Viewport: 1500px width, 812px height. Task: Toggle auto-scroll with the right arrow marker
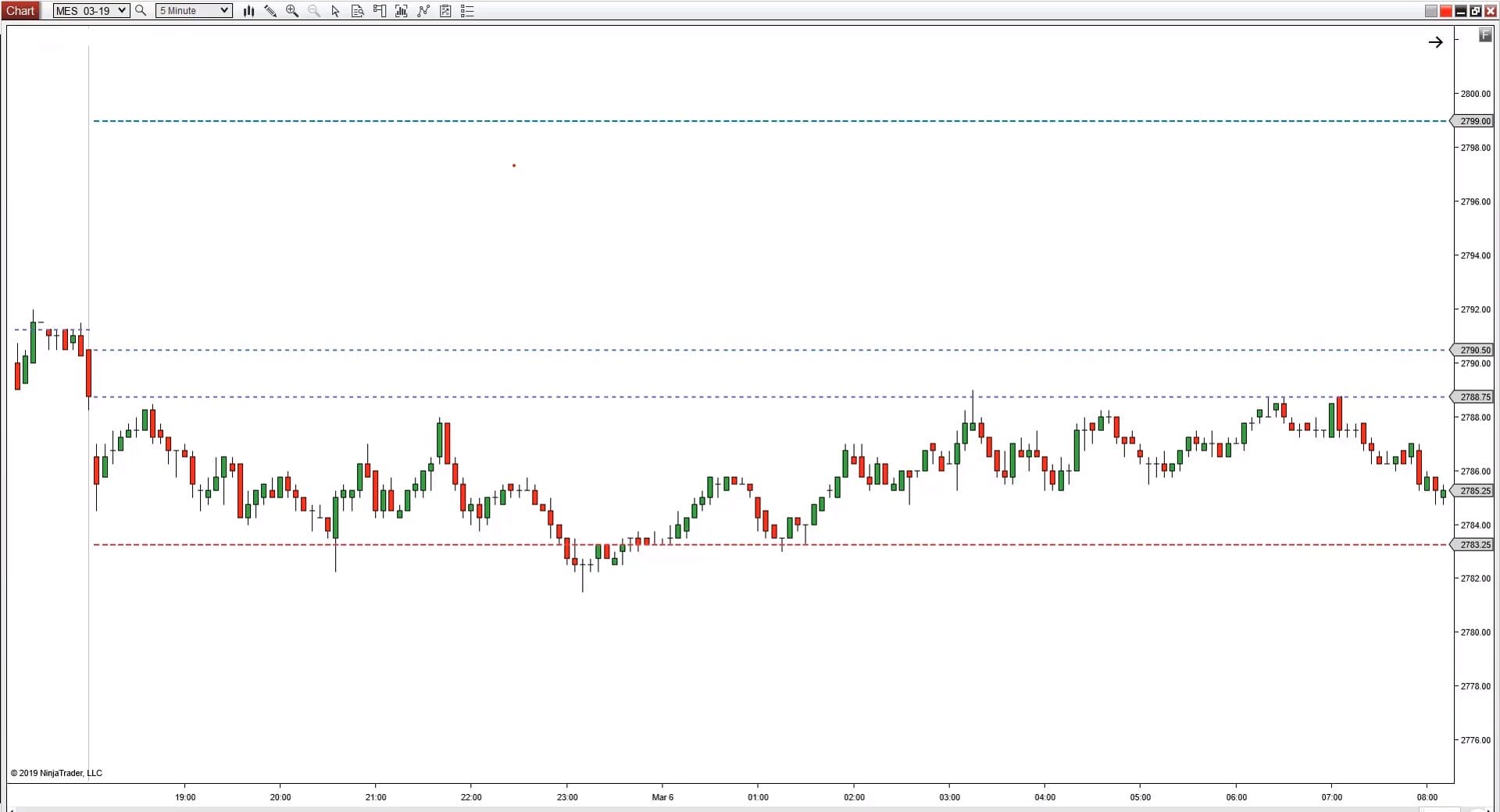point(1437,42)
